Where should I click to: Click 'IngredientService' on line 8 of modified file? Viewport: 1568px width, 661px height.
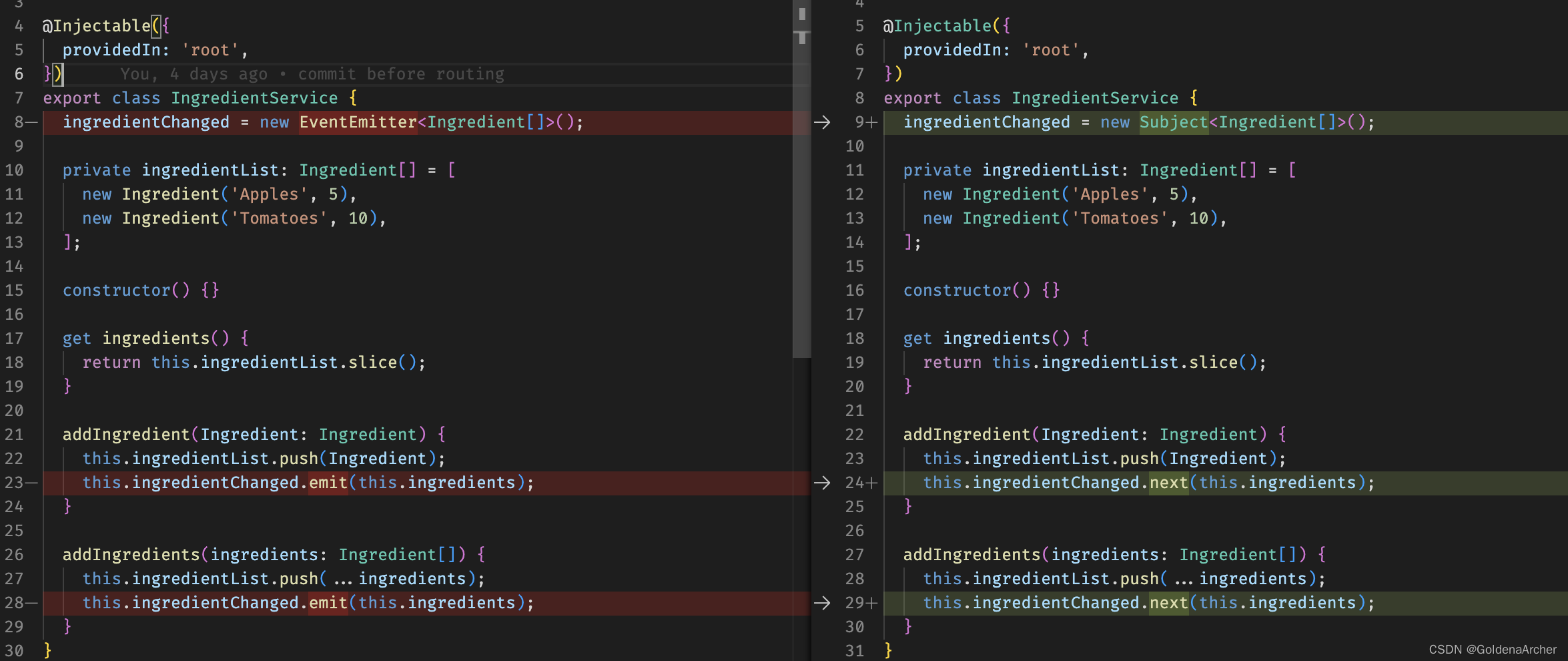1096,98
